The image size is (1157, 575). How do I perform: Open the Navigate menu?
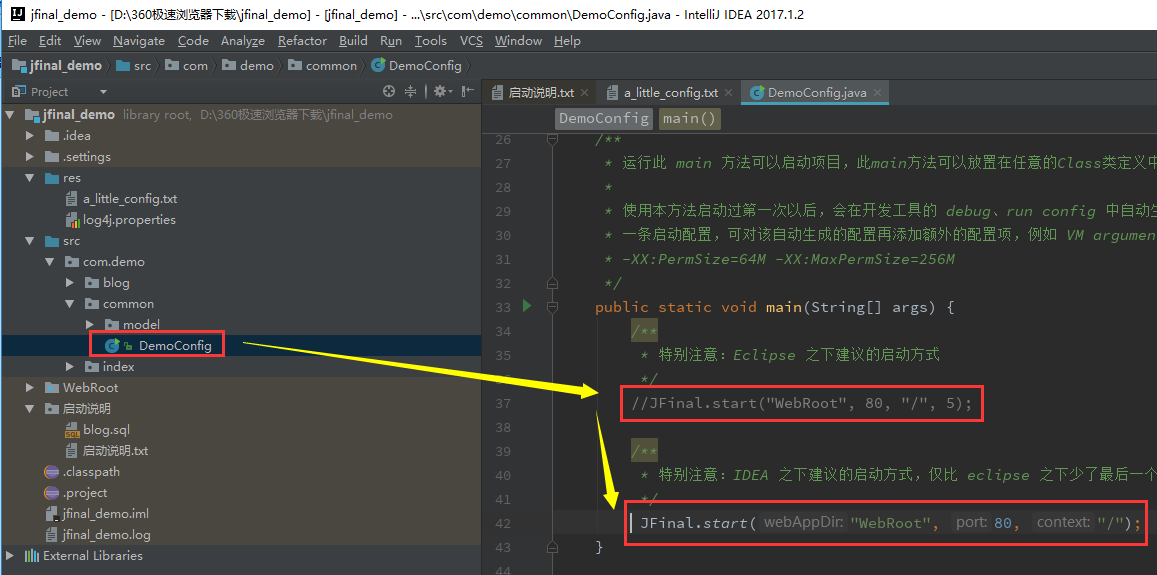139,41
